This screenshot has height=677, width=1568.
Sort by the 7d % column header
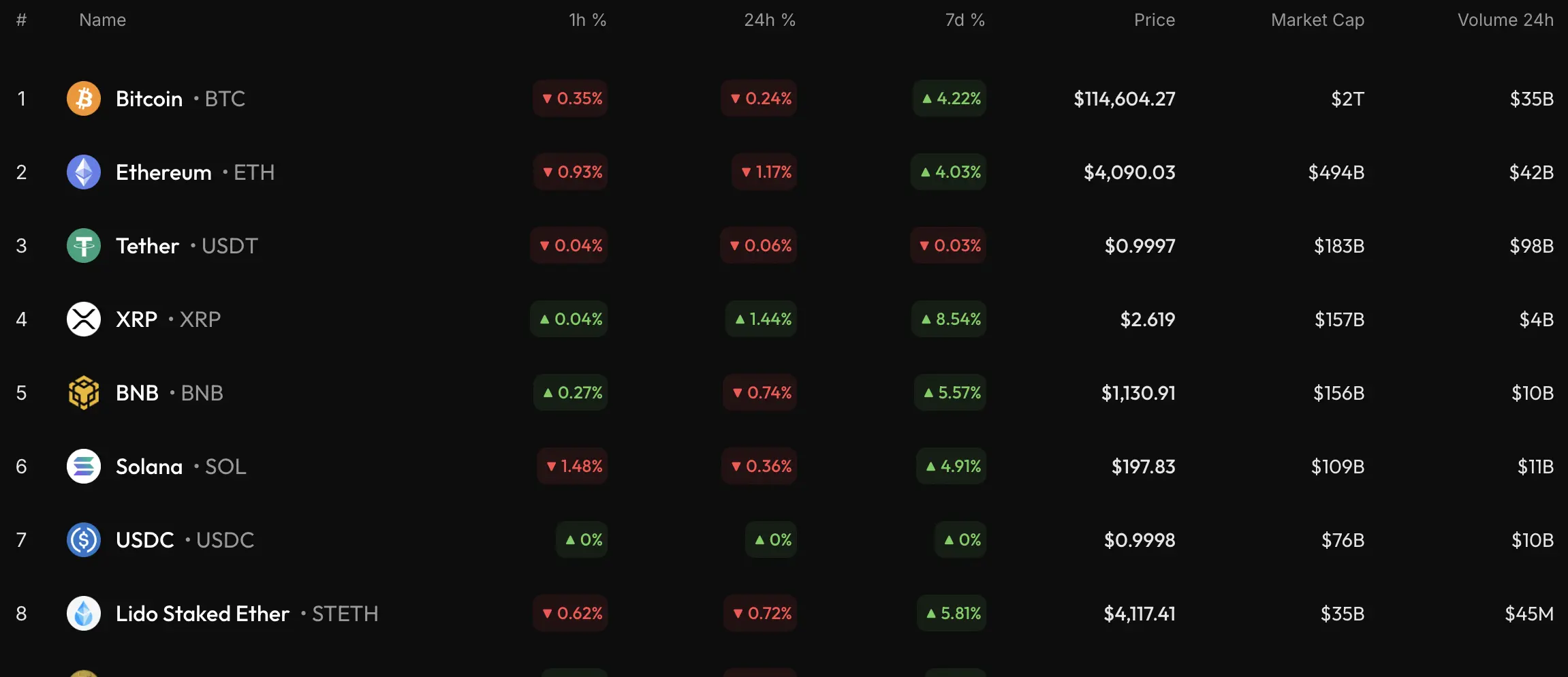pyautogui.click(x=965, y=20)
